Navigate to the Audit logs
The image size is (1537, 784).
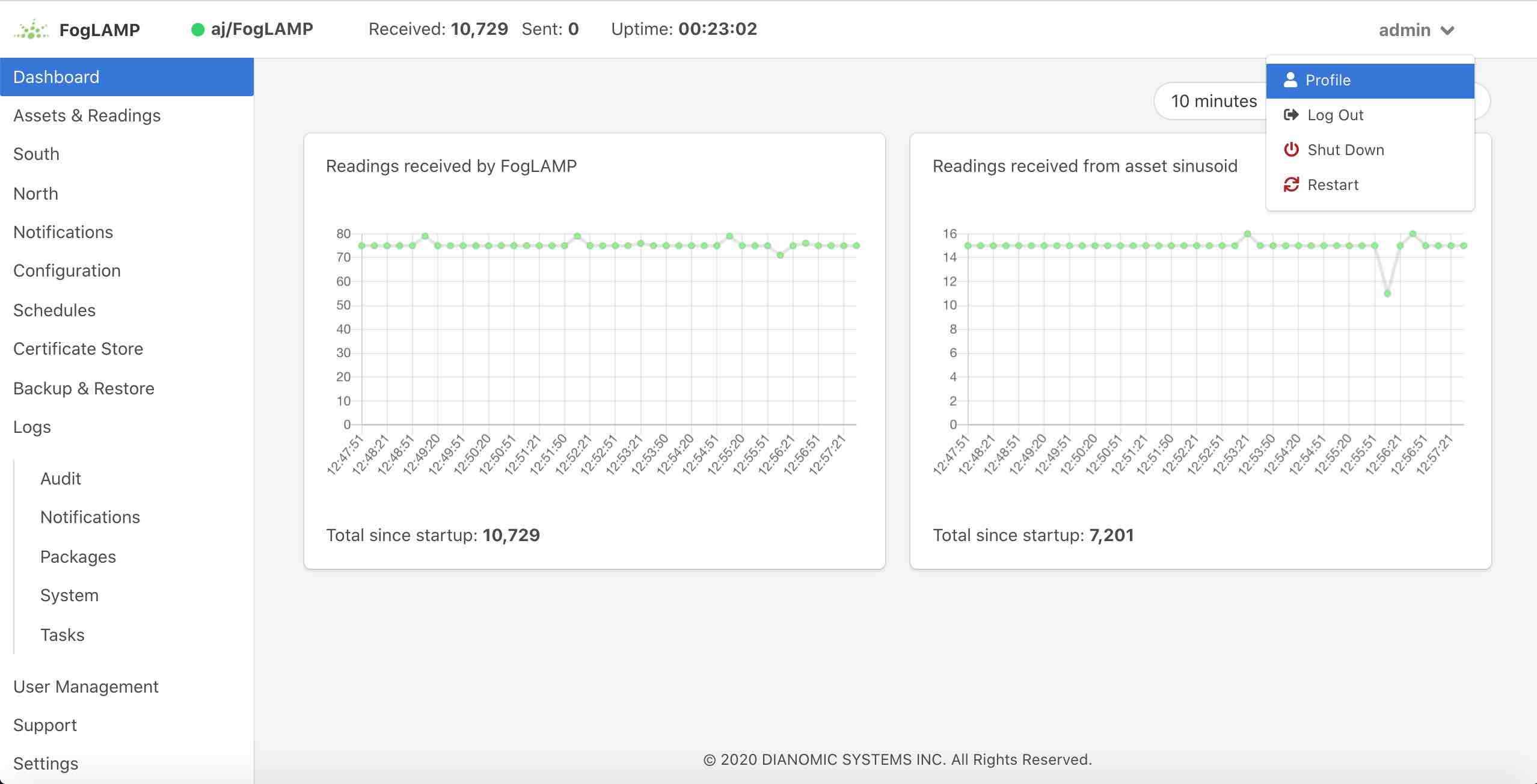tap(60, 479)
